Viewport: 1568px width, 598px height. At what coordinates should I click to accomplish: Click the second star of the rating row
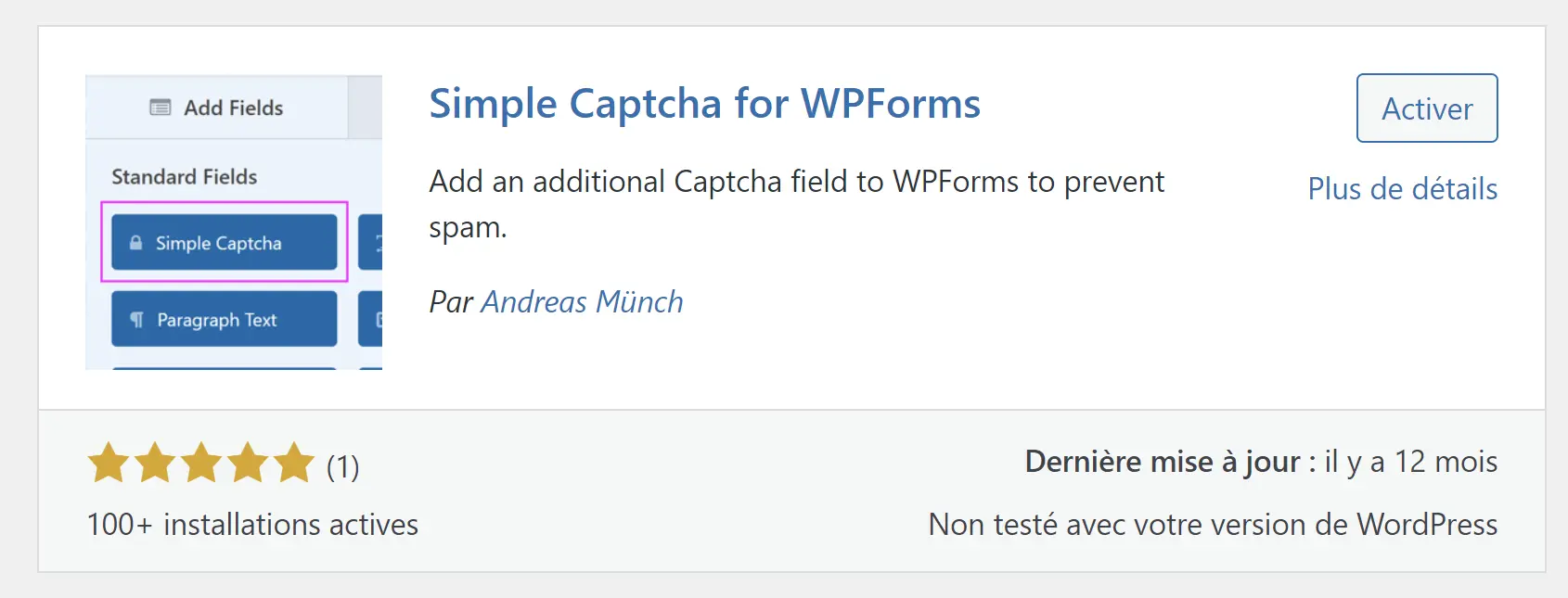(152, 464)
